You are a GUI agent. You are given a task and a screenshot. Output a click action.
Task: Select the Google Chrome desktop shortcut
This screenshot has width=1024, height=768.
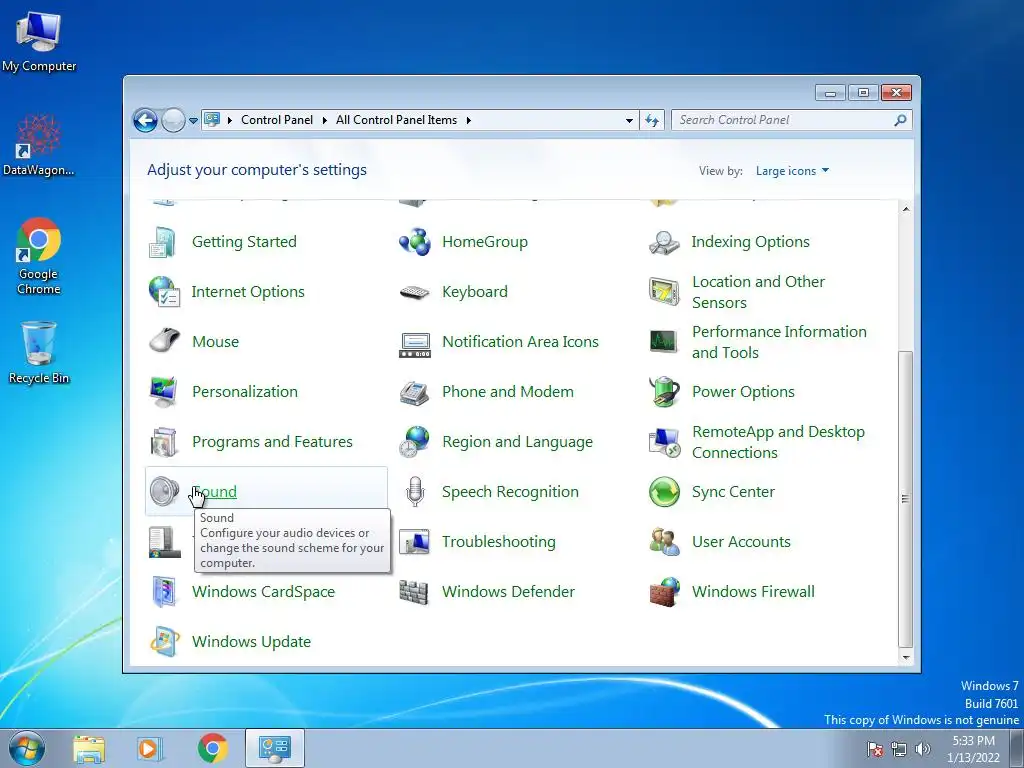pyautogui.click(x=39, y=257)
